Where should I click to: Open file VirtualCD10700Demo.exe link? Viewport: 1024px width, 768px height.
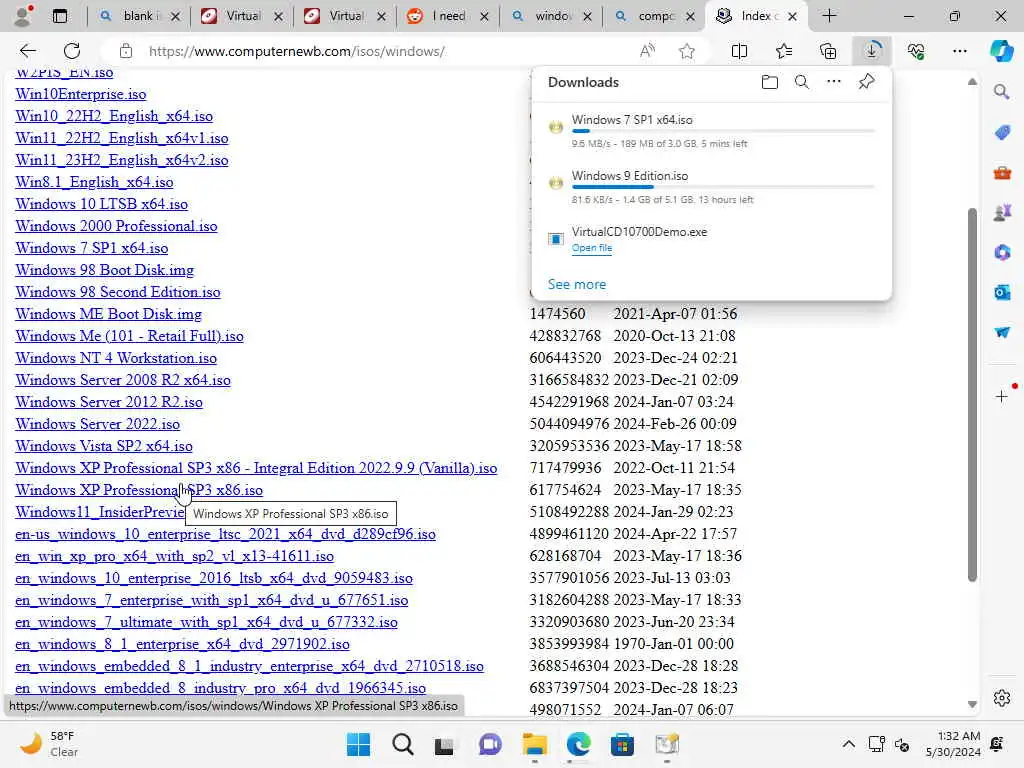coord(592,248)
